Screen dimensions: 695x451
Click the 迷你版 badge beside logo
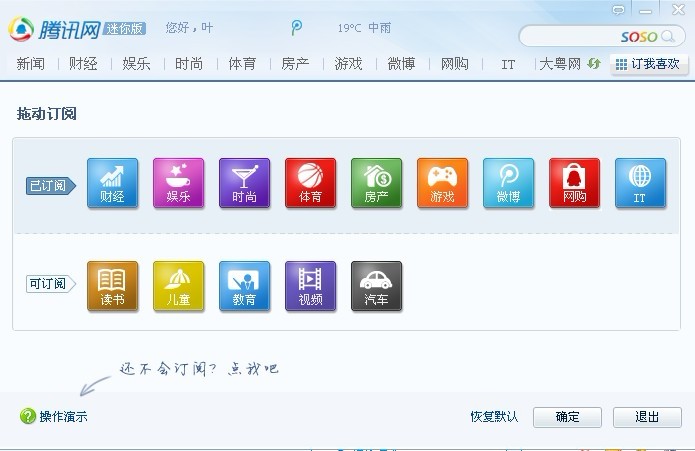point(125,29)
